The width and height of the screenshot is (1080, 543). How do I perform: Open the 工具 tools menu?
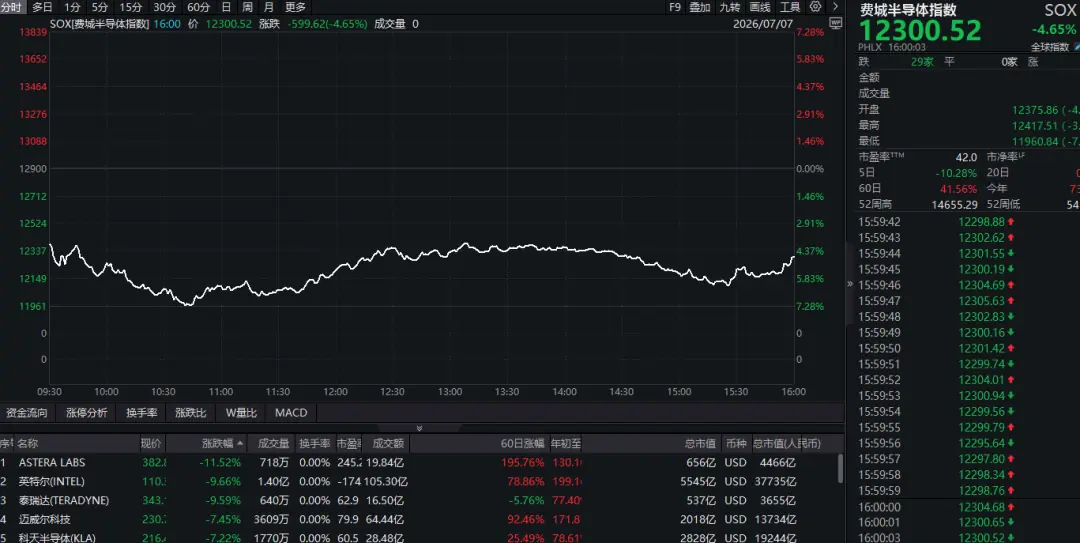coord(789,7)
